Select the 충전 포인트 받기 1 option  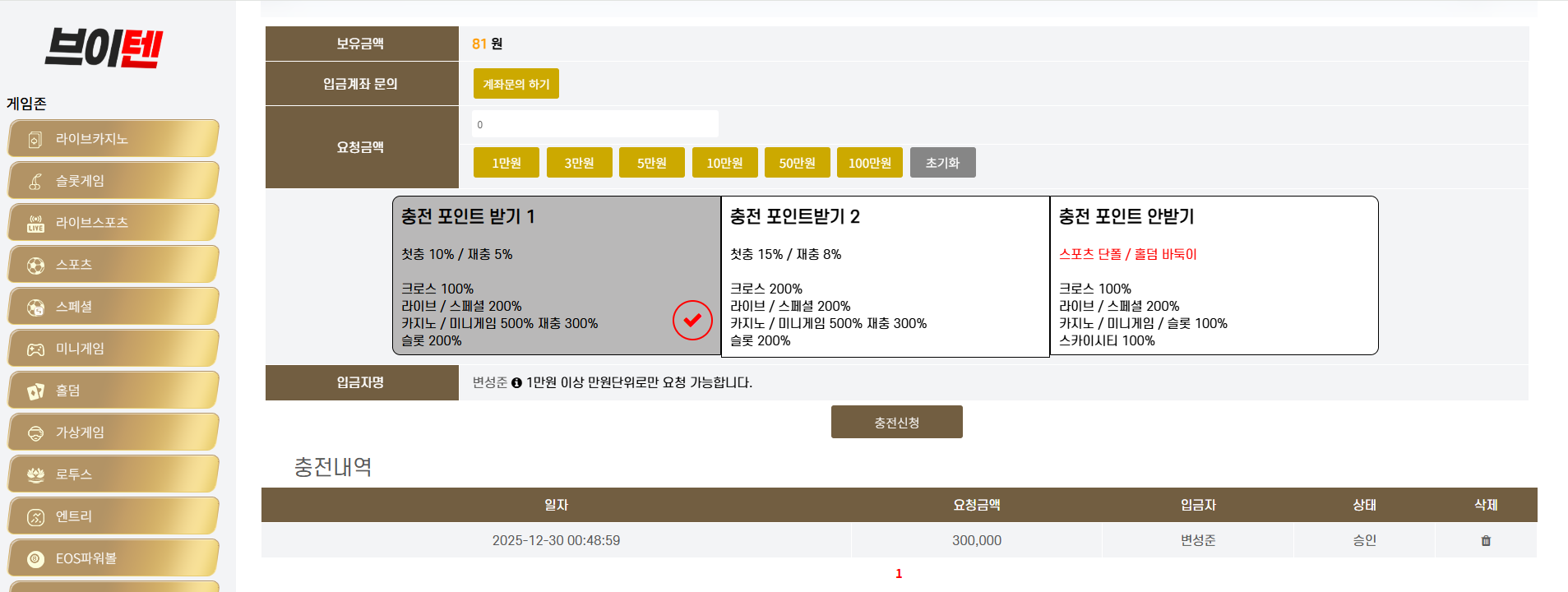coord(557,275)
